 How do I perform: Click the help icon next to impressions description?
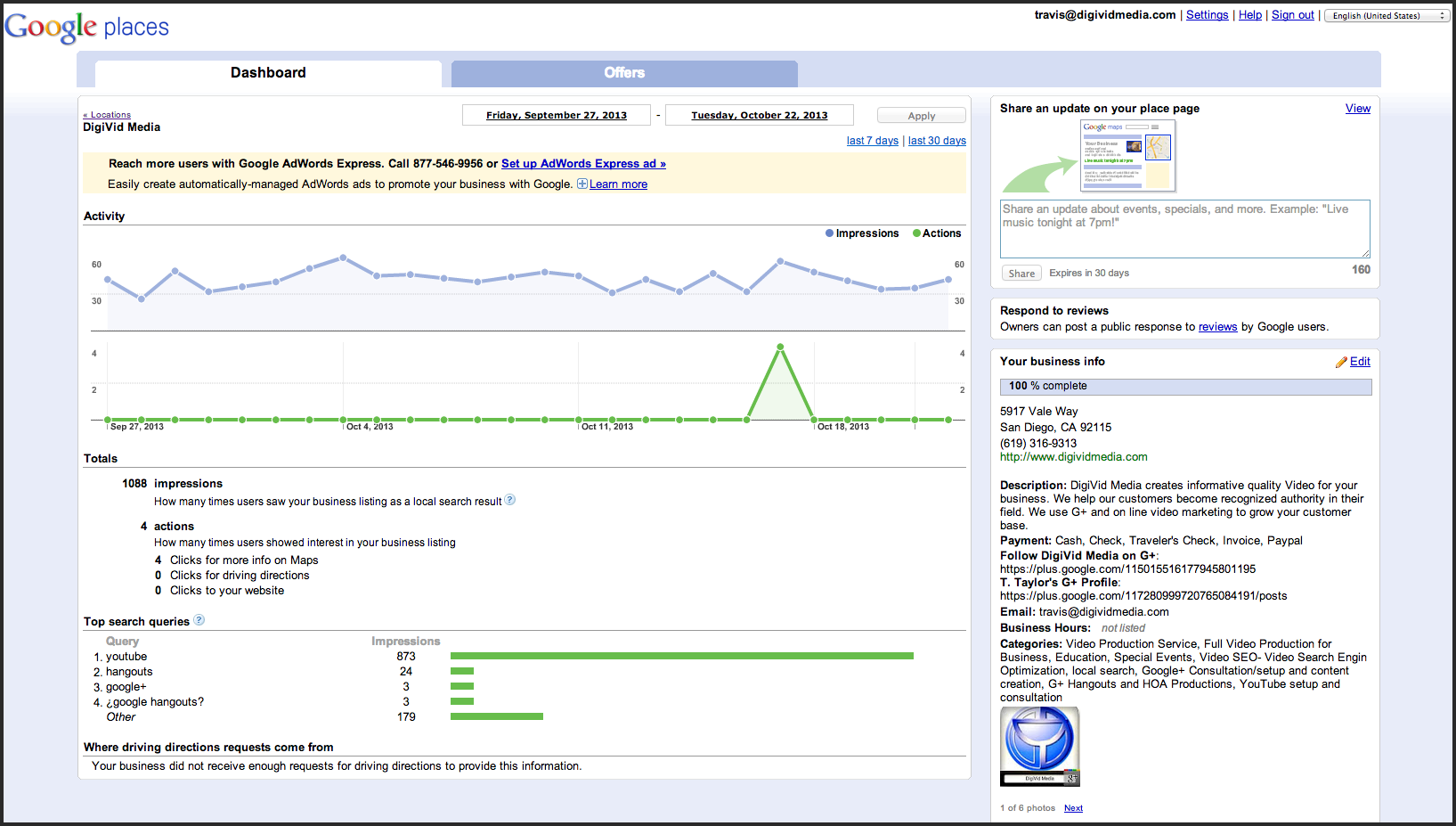coord(510,500)
